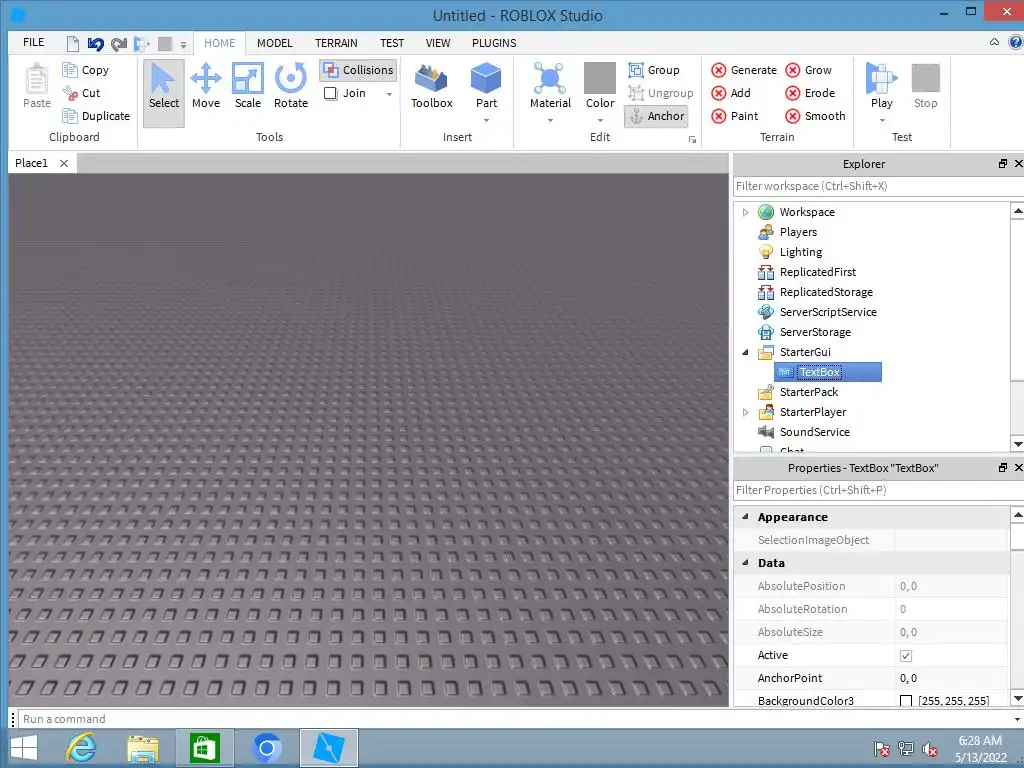Cut the selected object
The height and width of the screenshot is (768, 1024).
click(x=82, y=93)
